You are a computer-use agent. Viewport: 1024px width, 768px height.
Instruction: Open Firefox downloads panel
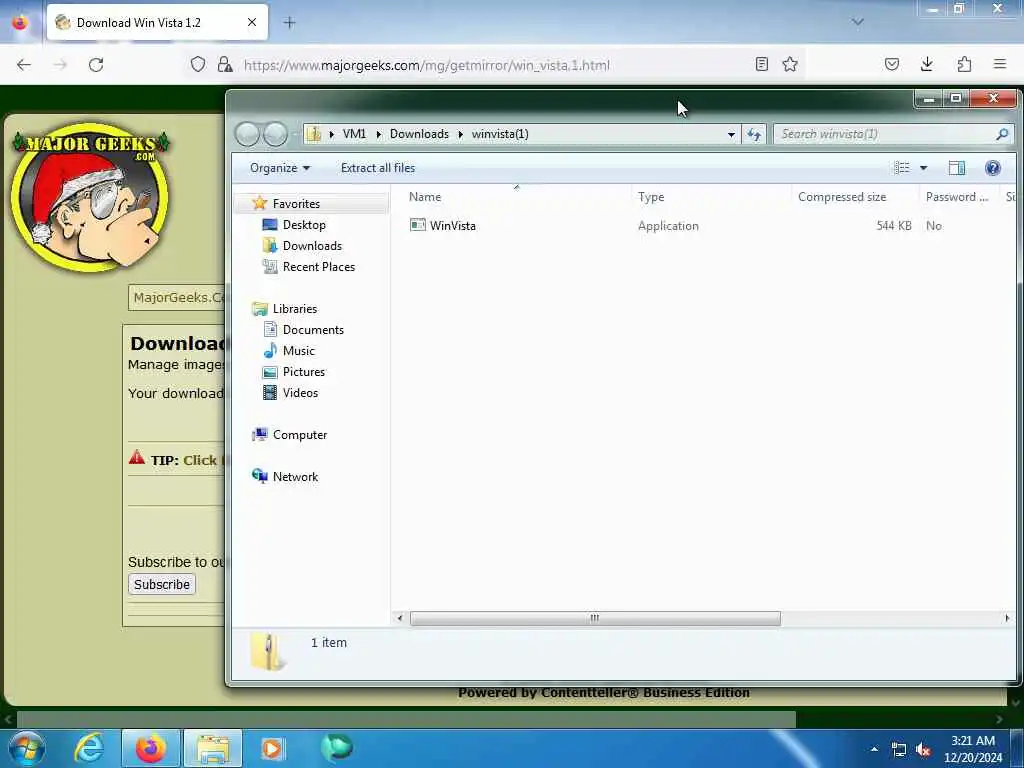pyautogui.click(x=927, y=64)
